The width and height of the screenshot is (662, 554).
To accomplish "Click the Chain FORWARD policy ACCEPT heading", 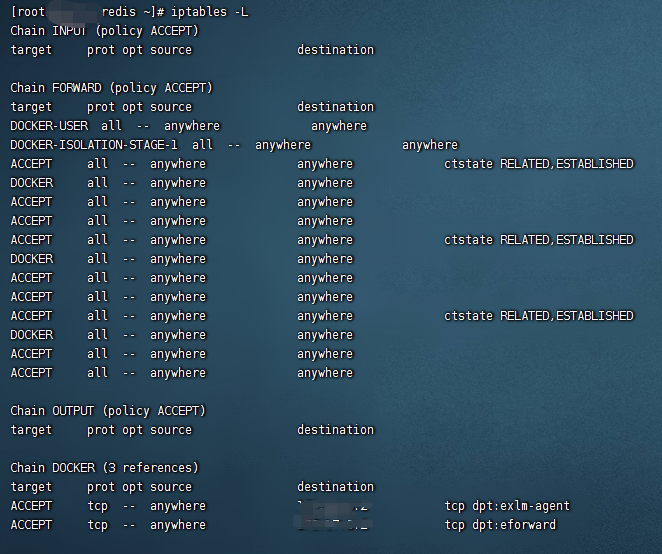I will 111,87.
